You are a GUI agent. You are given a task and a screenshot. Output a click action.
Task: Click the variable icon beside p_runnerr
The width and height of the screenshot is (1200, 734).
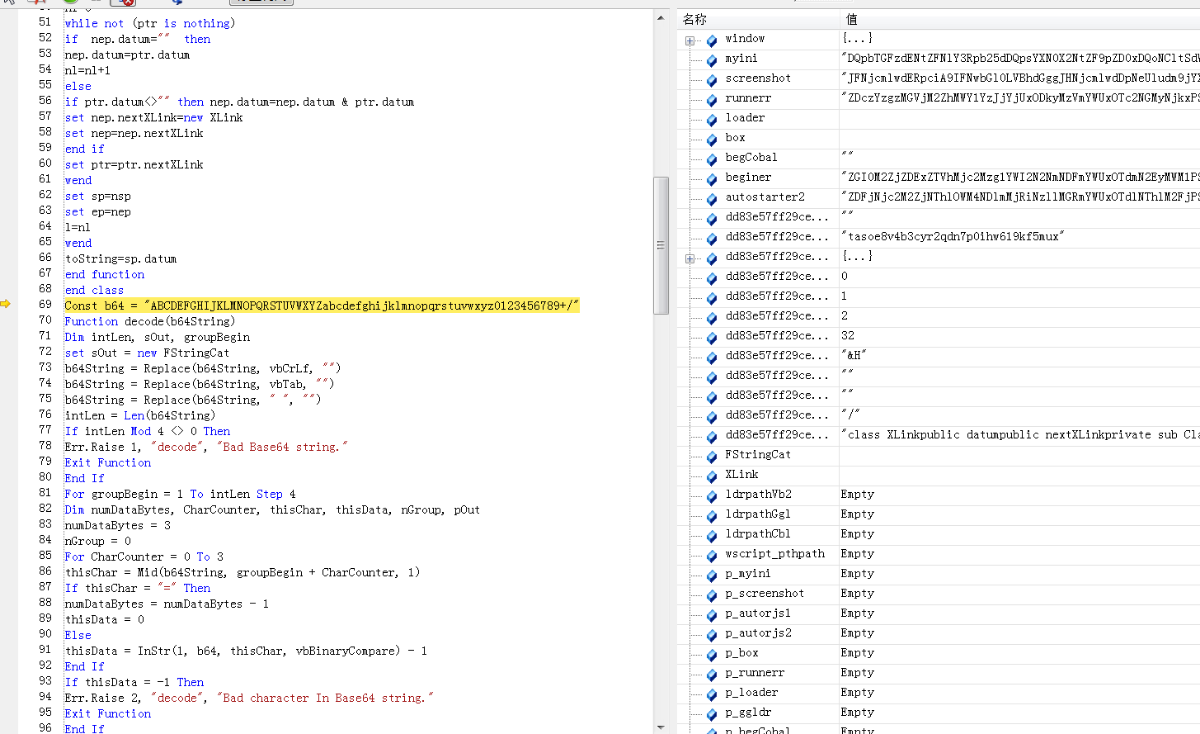[712, 674]
